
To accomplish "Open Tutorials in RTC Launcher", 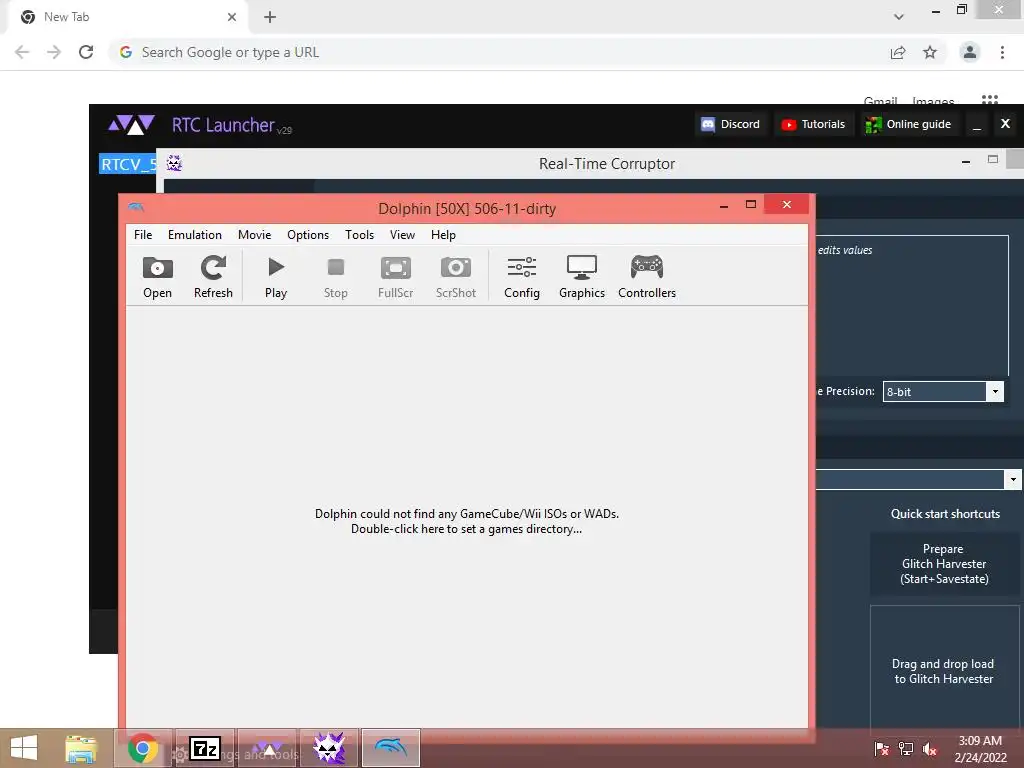I will [814, 124].
